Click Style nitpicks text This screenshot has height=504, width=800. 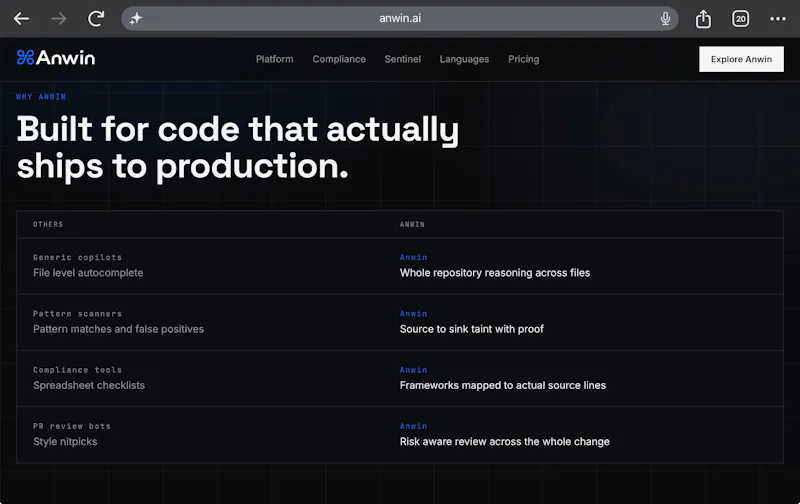tap(65, 441)
